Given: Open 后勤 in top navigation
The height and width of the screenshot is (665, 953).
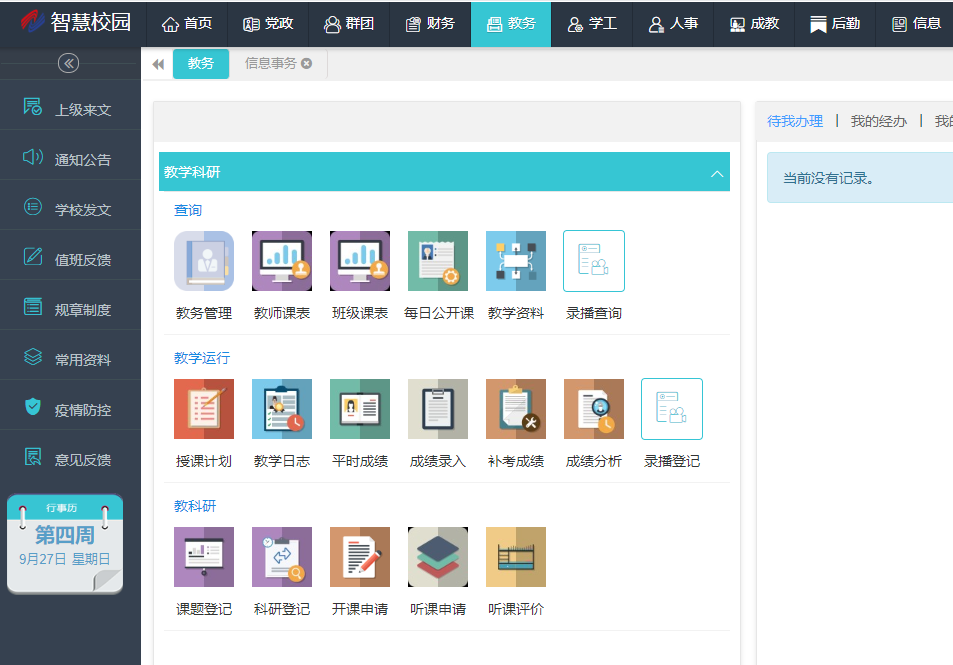Looking at the screenshot, I should 835,24.
